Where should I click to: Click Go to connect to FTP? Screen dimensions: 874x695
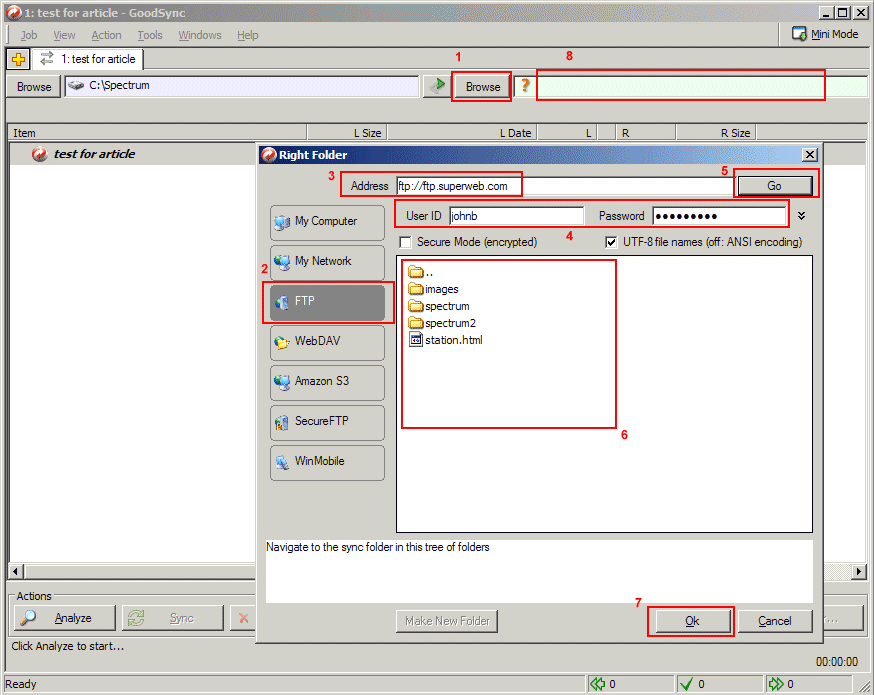click(774, 186)
